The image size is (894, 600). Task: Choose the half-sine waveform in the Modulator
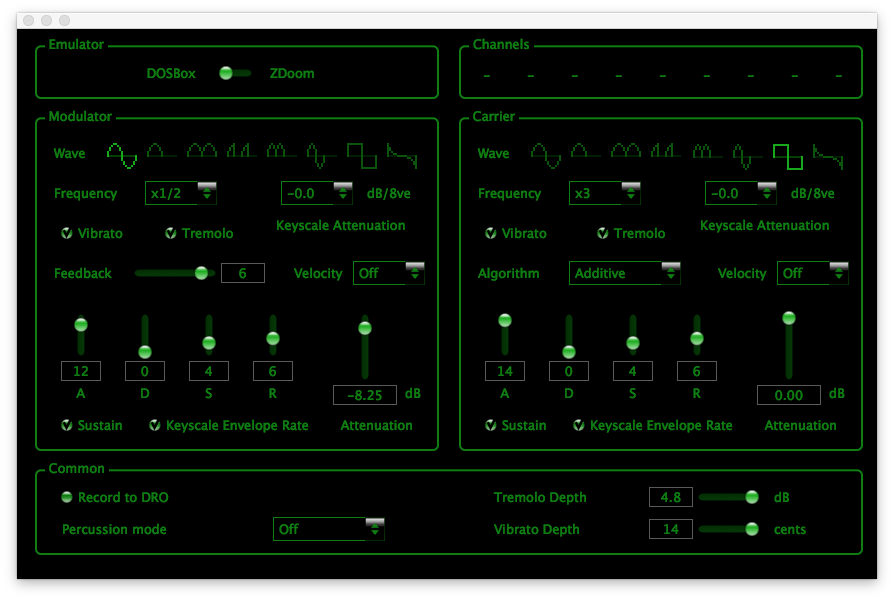coord(162,154)
